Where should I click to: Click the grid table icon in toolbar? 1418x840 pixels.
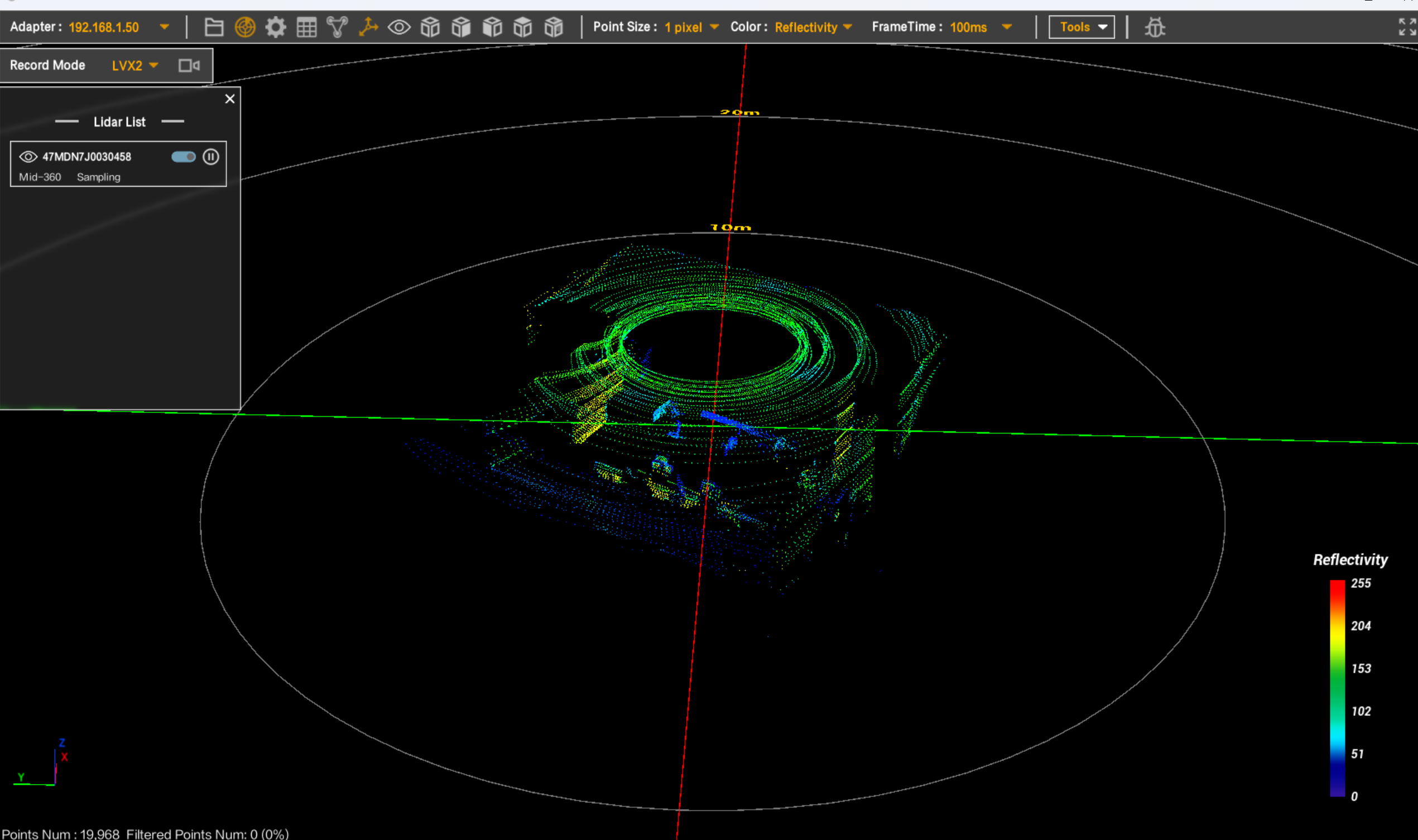tap(307, 27)
